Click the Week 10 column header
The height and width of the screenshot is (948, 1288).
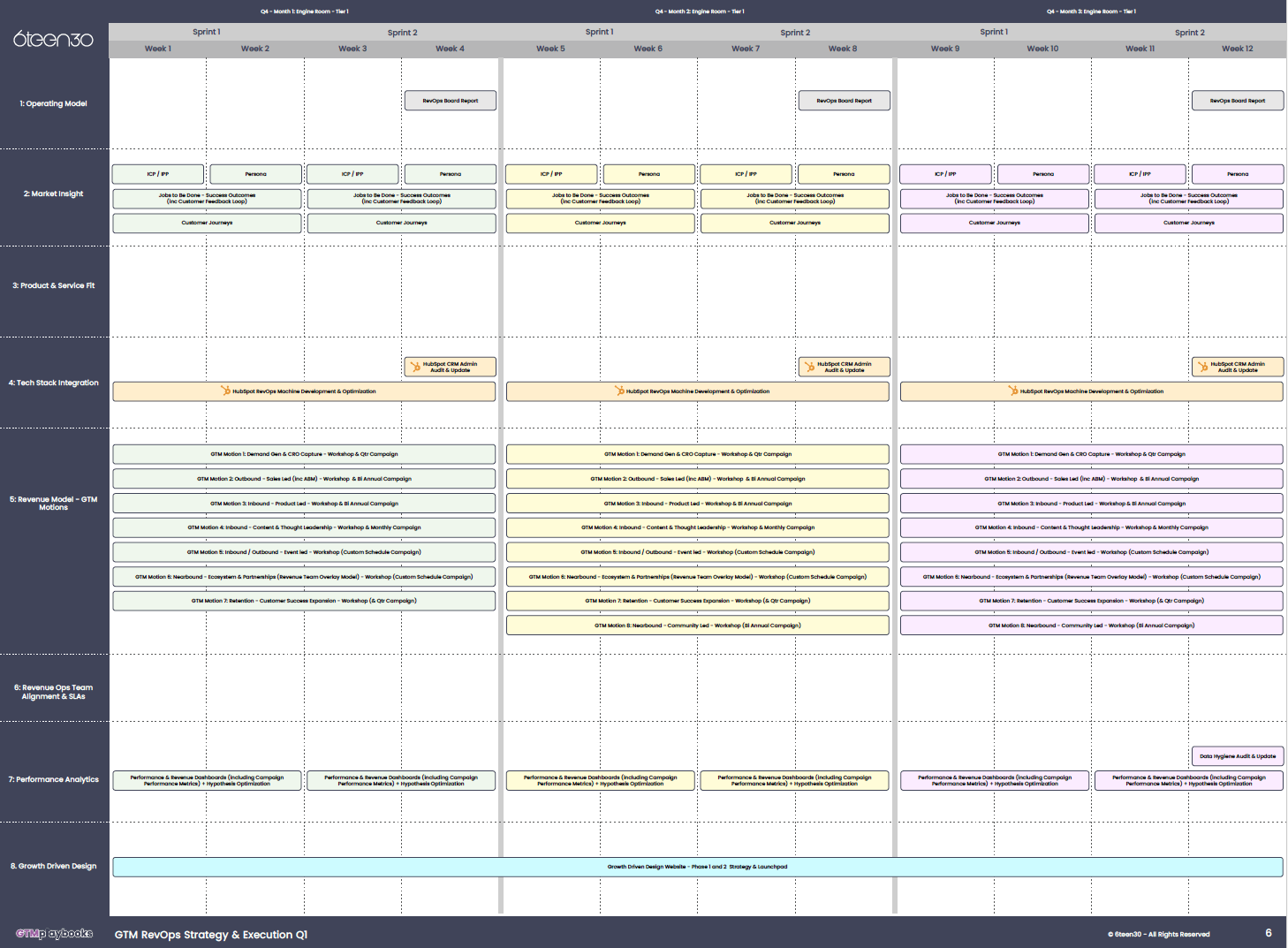click(1042, 49)
